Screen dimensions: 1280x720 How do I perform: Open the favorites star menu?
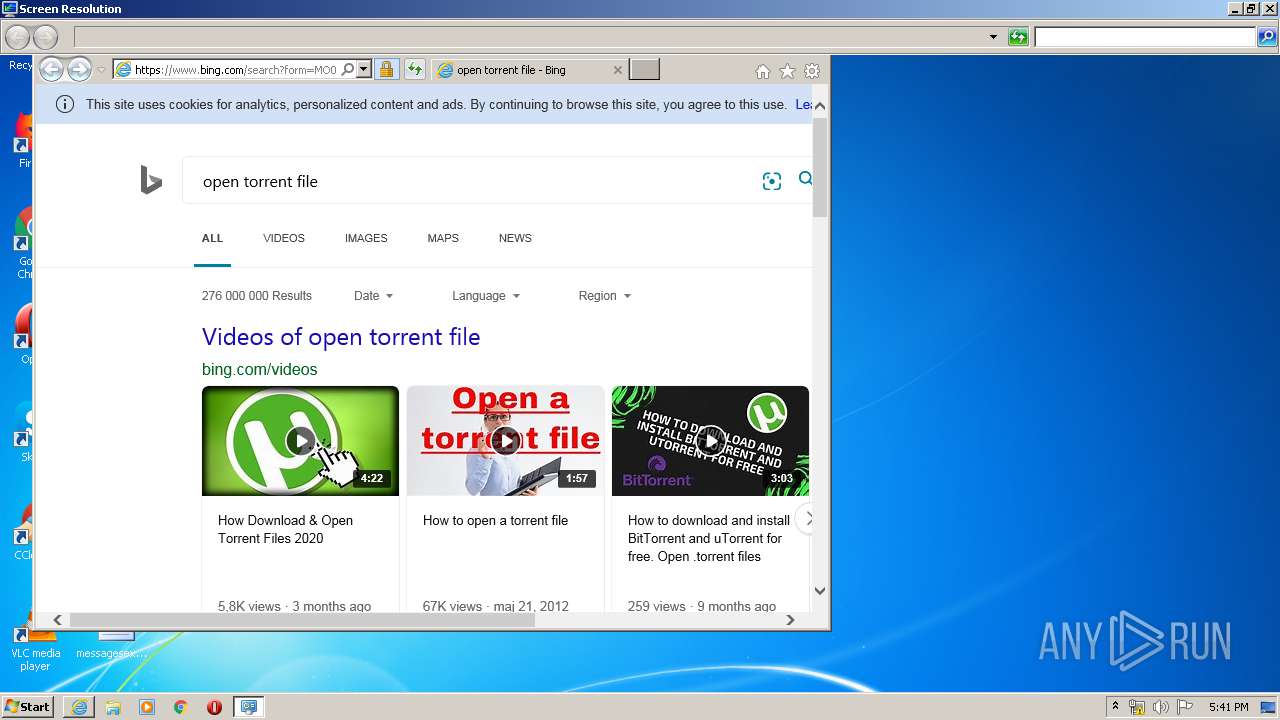(787, 71)
